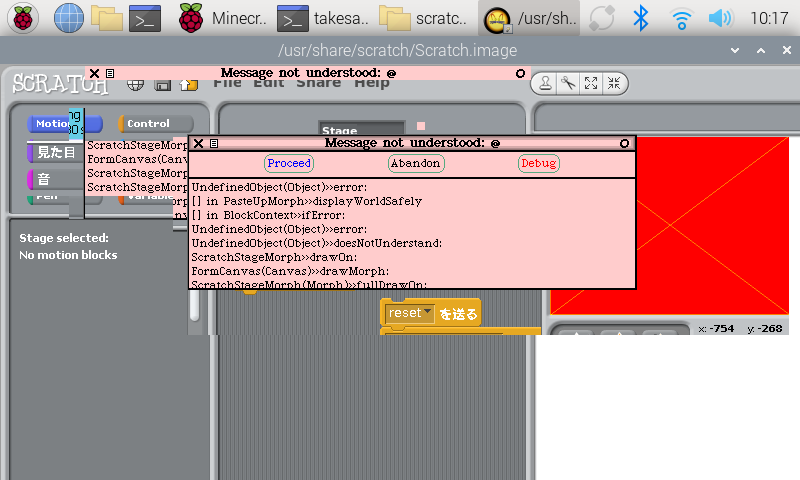Open the volume control icon
This screenshot has height=480, width=800.
(720, 18)
